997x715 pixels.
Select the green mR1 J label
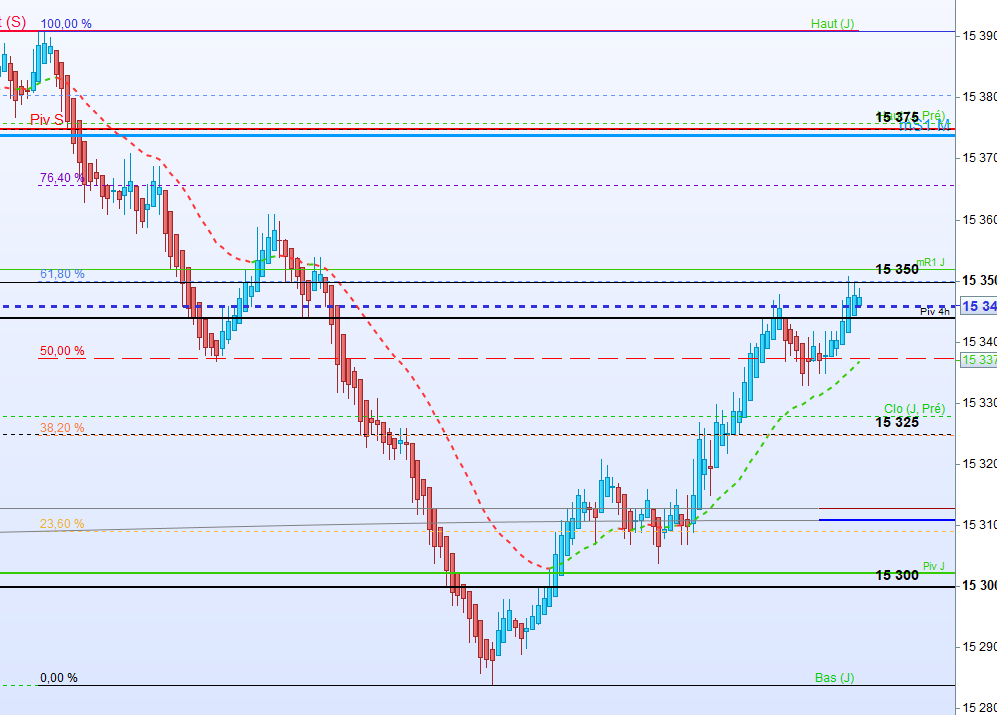click(x=930, y=262)
